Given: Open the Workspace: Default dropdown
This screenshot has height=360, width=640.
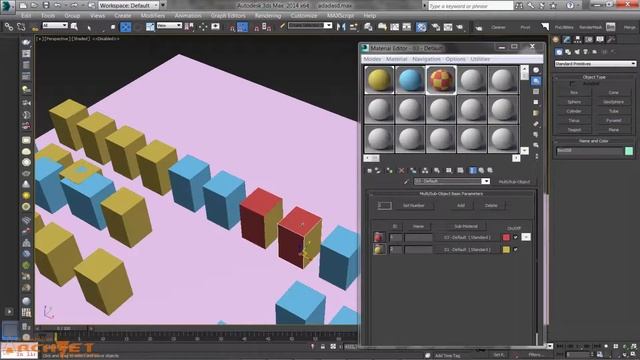Looking at the screenshot, I should tap(128, 5).
